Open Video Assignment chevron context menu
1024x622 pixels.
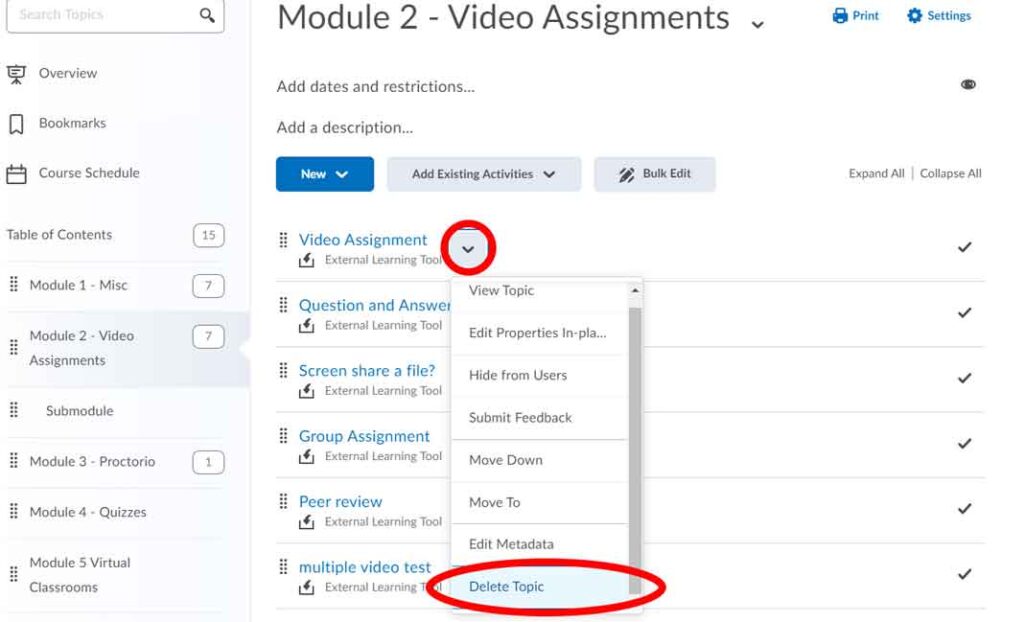coord(467,248)
